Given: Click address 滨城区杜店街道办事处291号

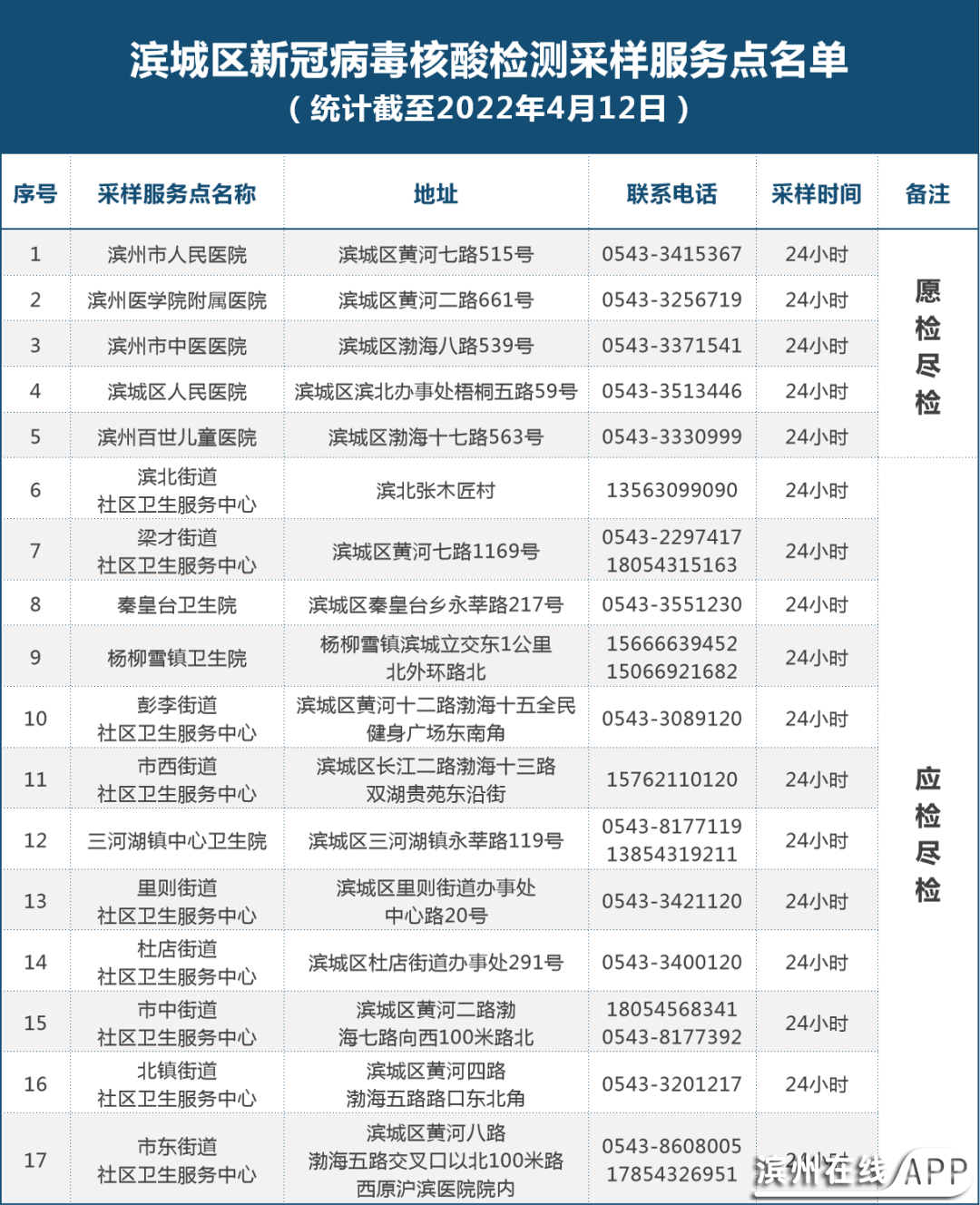Looking at the screenshot, I should point(436,962).
